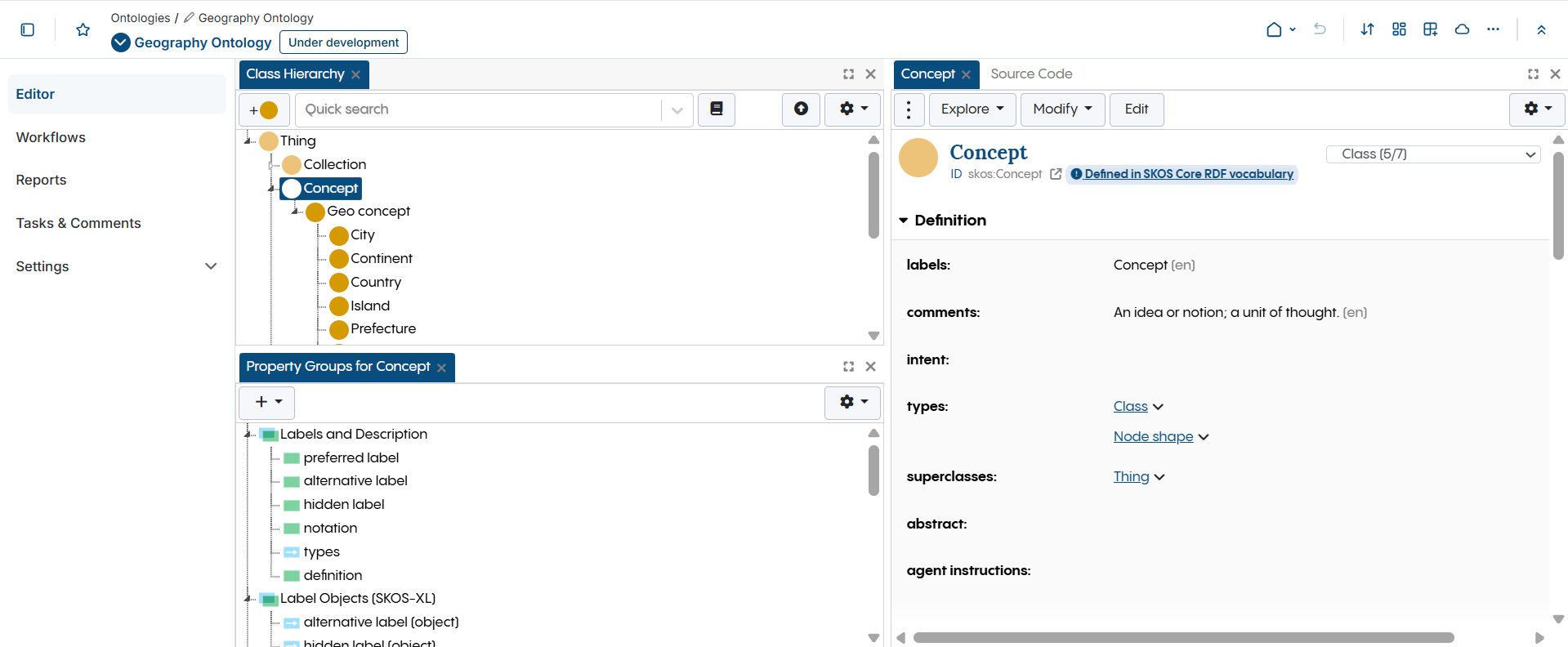Collapse the Labels and Description group

coord(248,435)
